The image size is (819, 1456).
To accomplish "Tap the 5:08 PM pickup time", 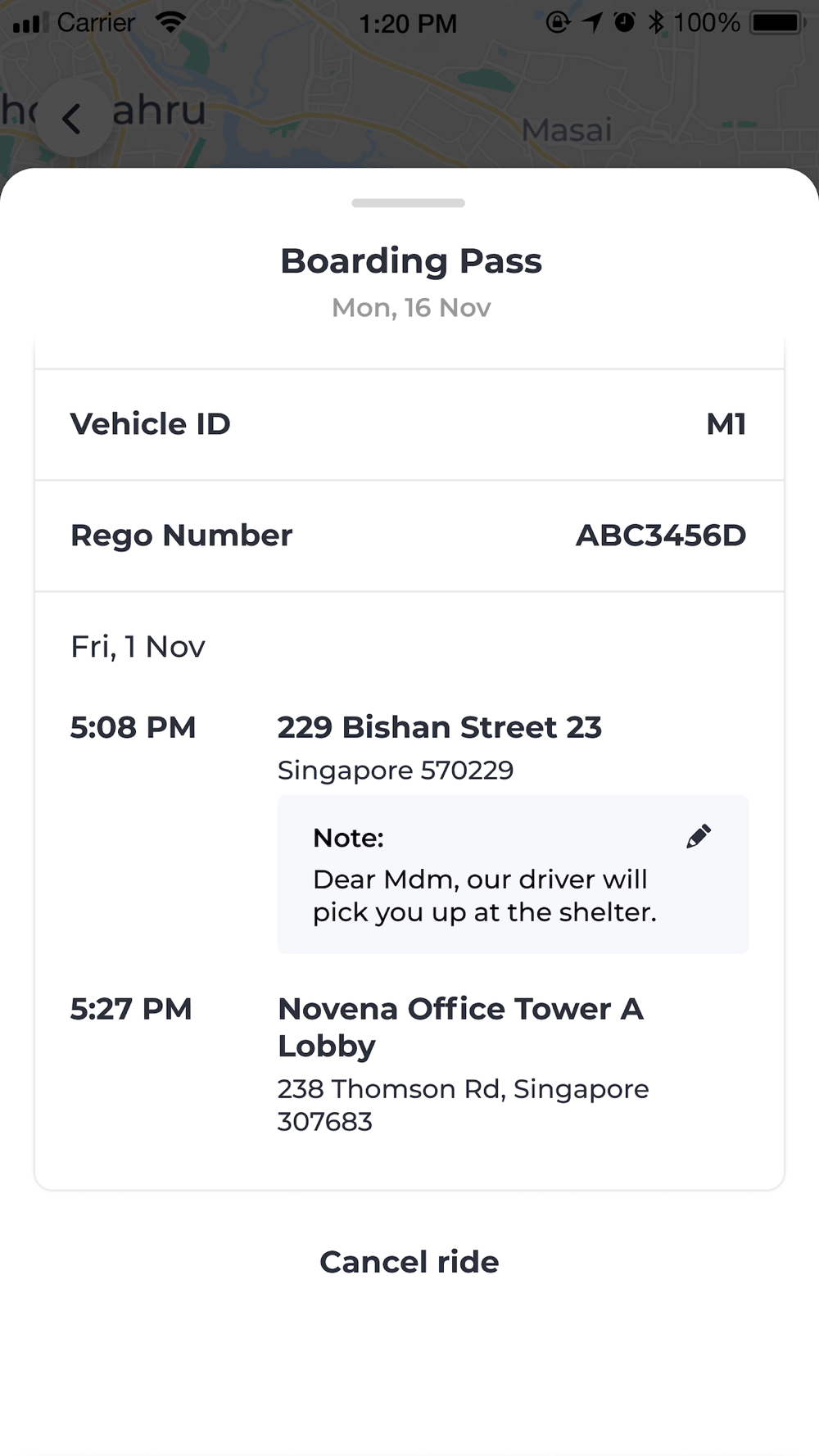I will (133, 728).
